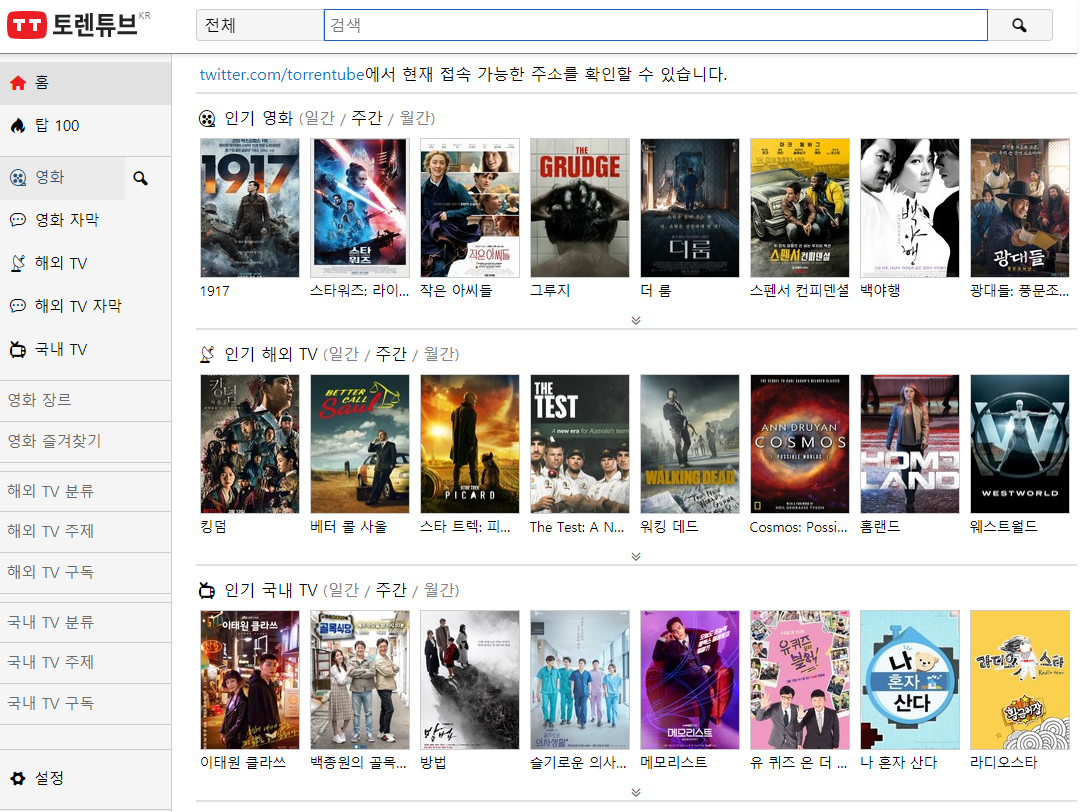Select 영화 in the sidebar
This screenshot has width=1088, height=812.
62,178
